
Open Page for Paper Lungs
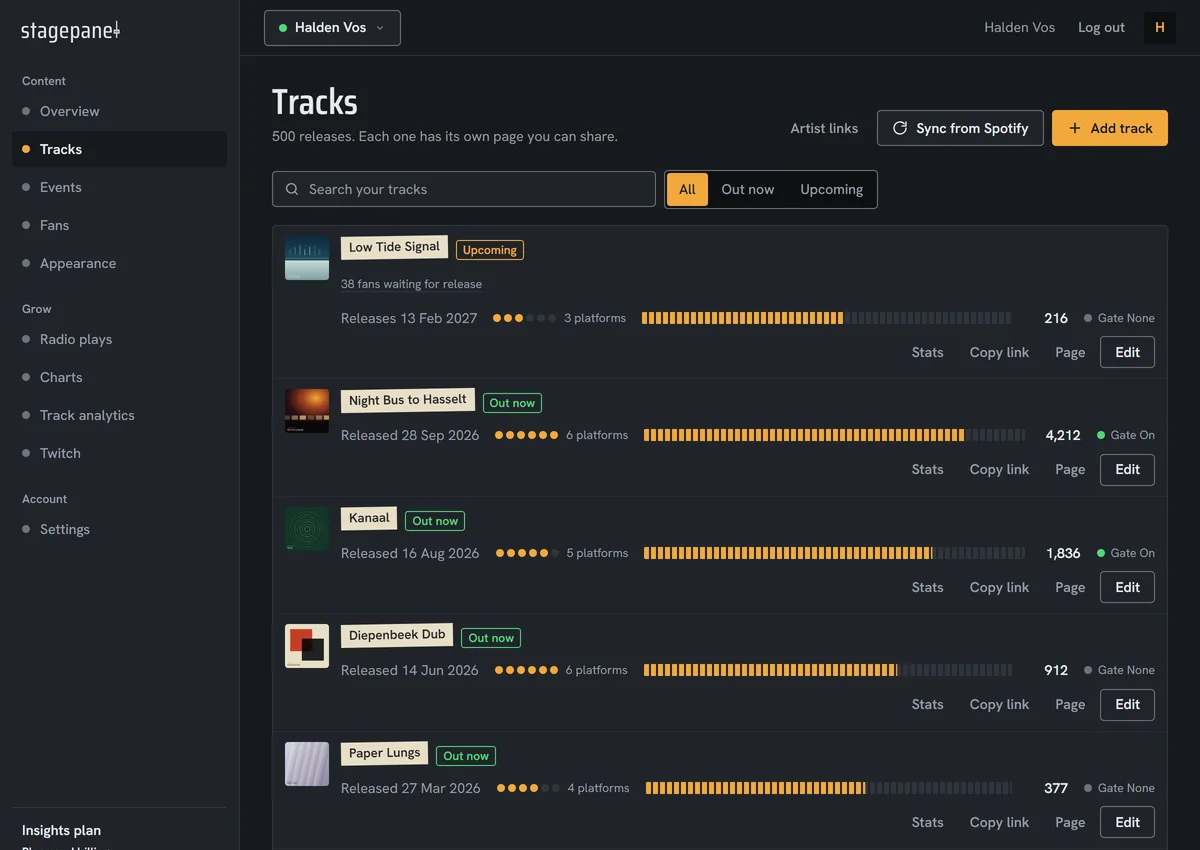pyautogui.click(x=1070, y=822)
